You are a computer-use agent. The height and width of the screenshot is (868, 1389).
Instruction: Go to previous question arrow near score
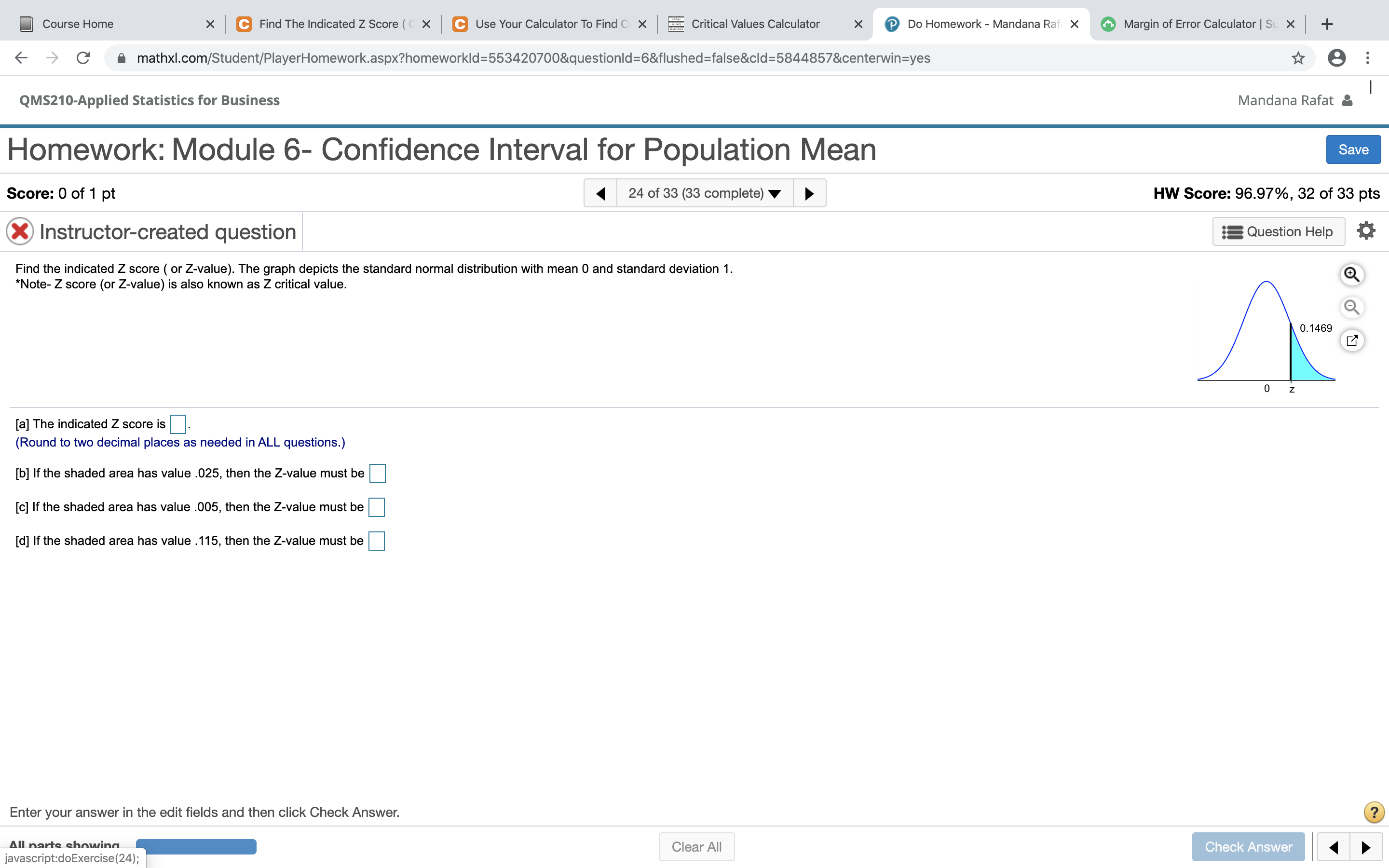600,193
